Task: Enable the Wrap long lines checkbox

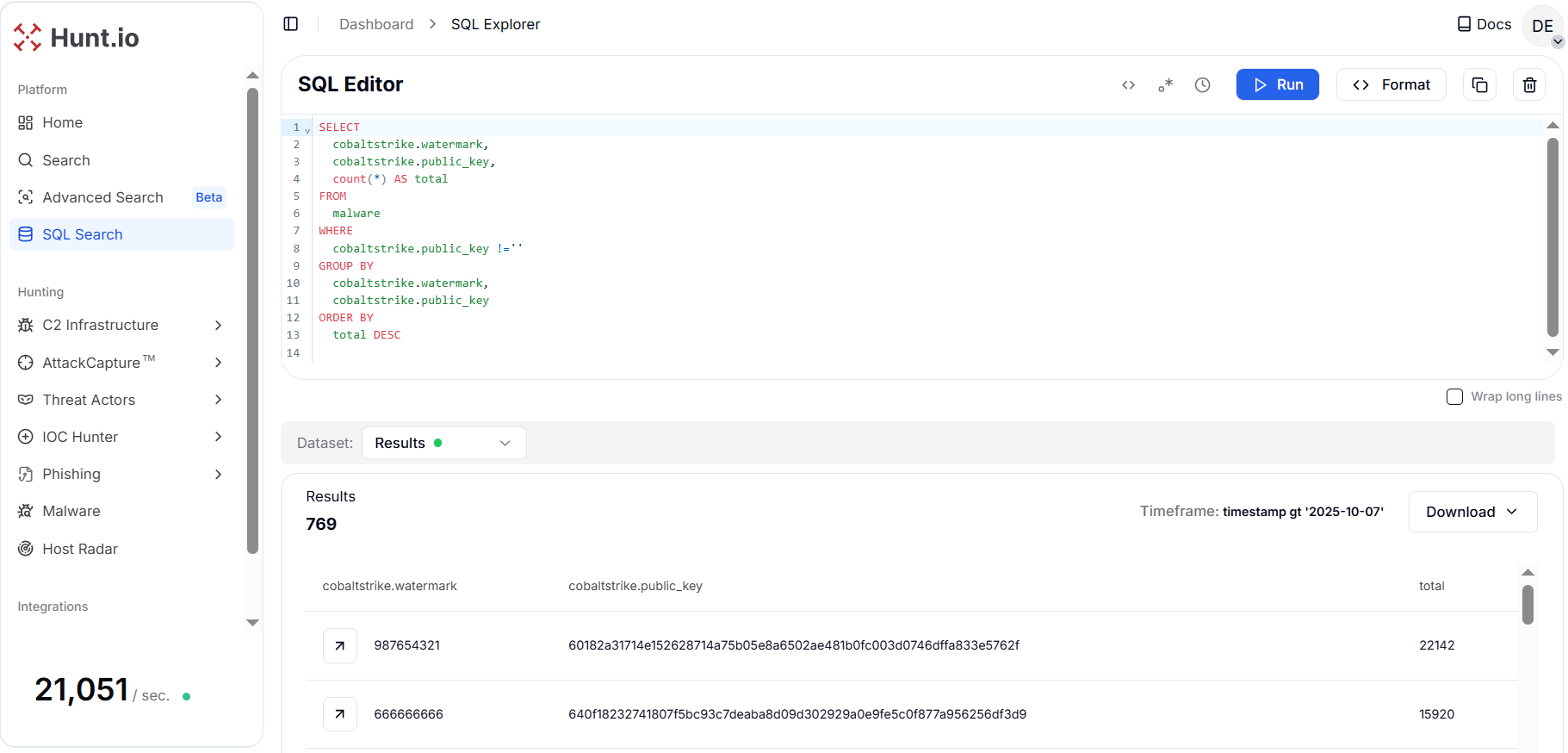Action: coord(1454,396)
